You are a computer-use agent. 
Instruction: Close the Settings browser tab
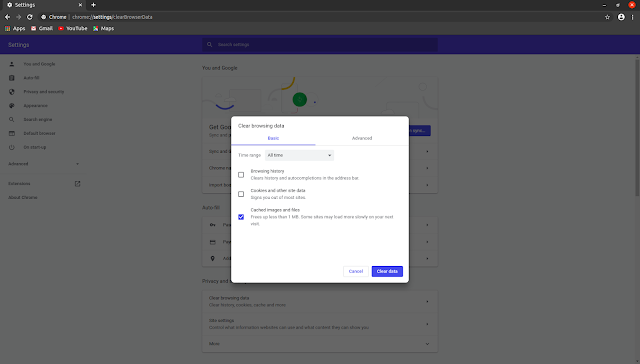(x=80, y=5)
